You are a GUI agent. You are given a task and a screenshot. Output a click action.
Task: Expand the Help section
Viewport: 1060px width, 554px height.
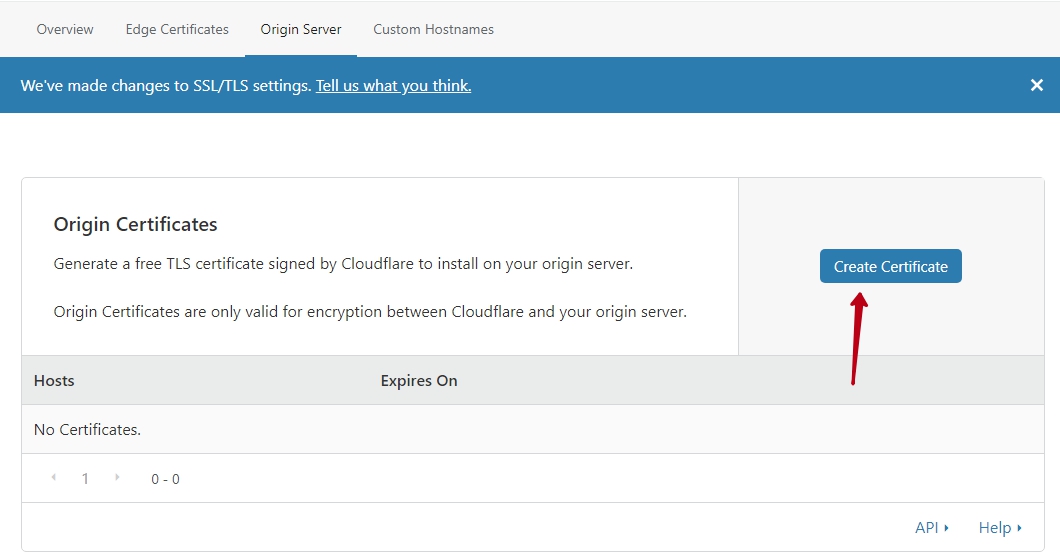[x=1000, y=527]
